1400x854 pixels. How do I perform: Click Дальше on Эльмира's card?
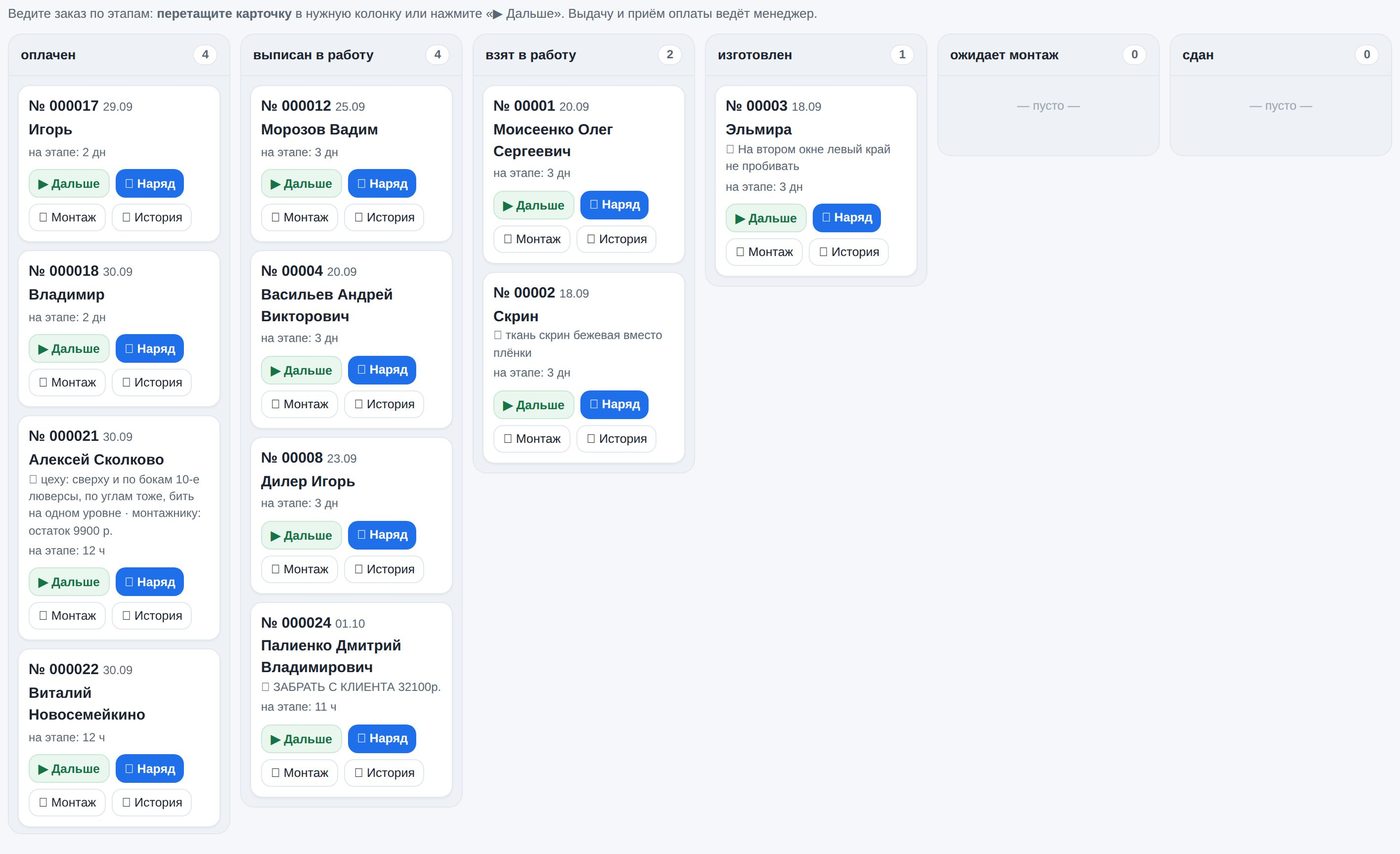pyautogui.click(x=766, y=217)
